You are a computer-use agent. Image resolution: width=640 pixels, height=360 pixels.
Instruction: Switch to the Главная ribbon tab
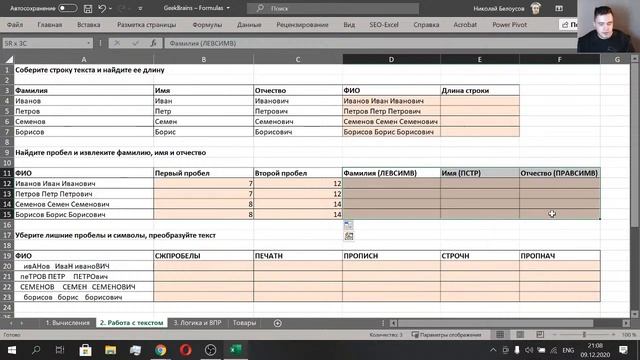[50, 25]
